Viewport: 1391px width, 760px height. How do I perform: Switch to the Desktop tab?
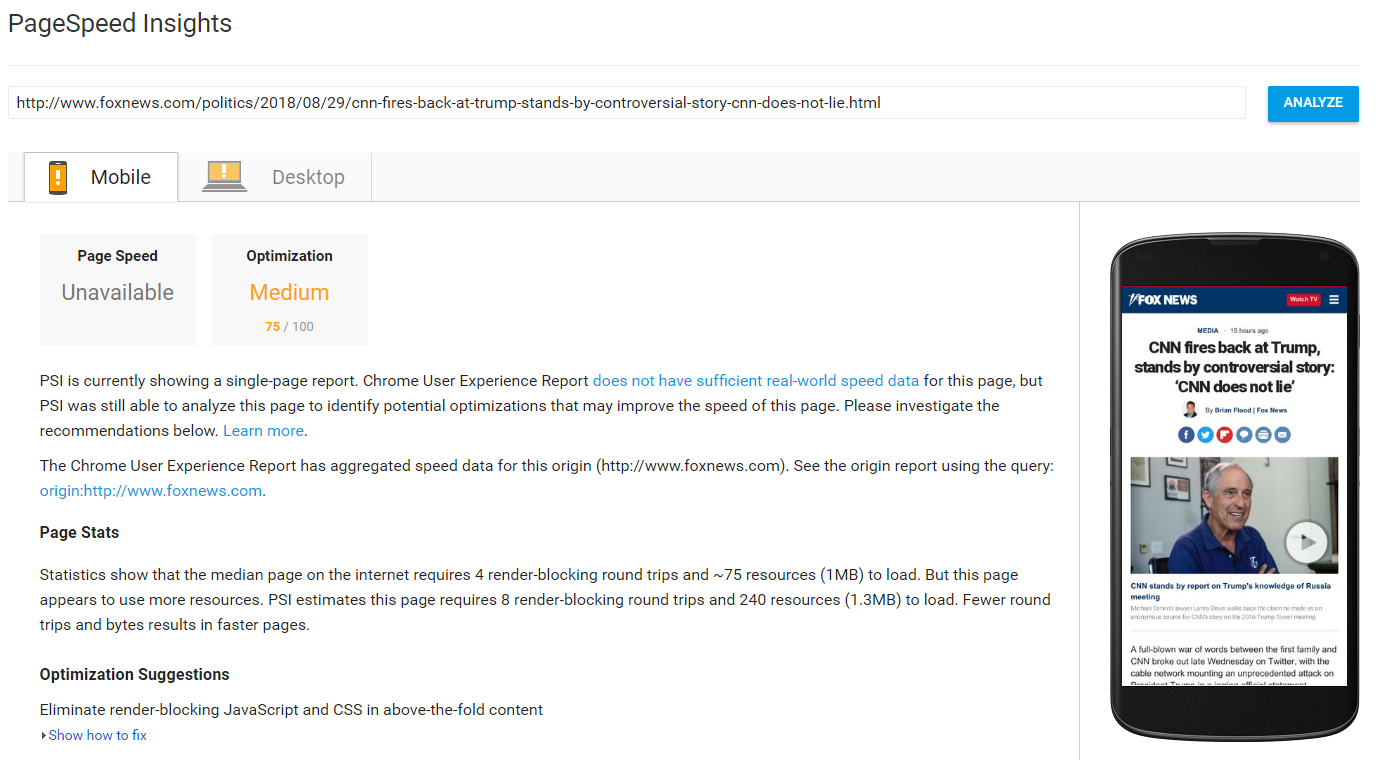[x=274, y=177]
